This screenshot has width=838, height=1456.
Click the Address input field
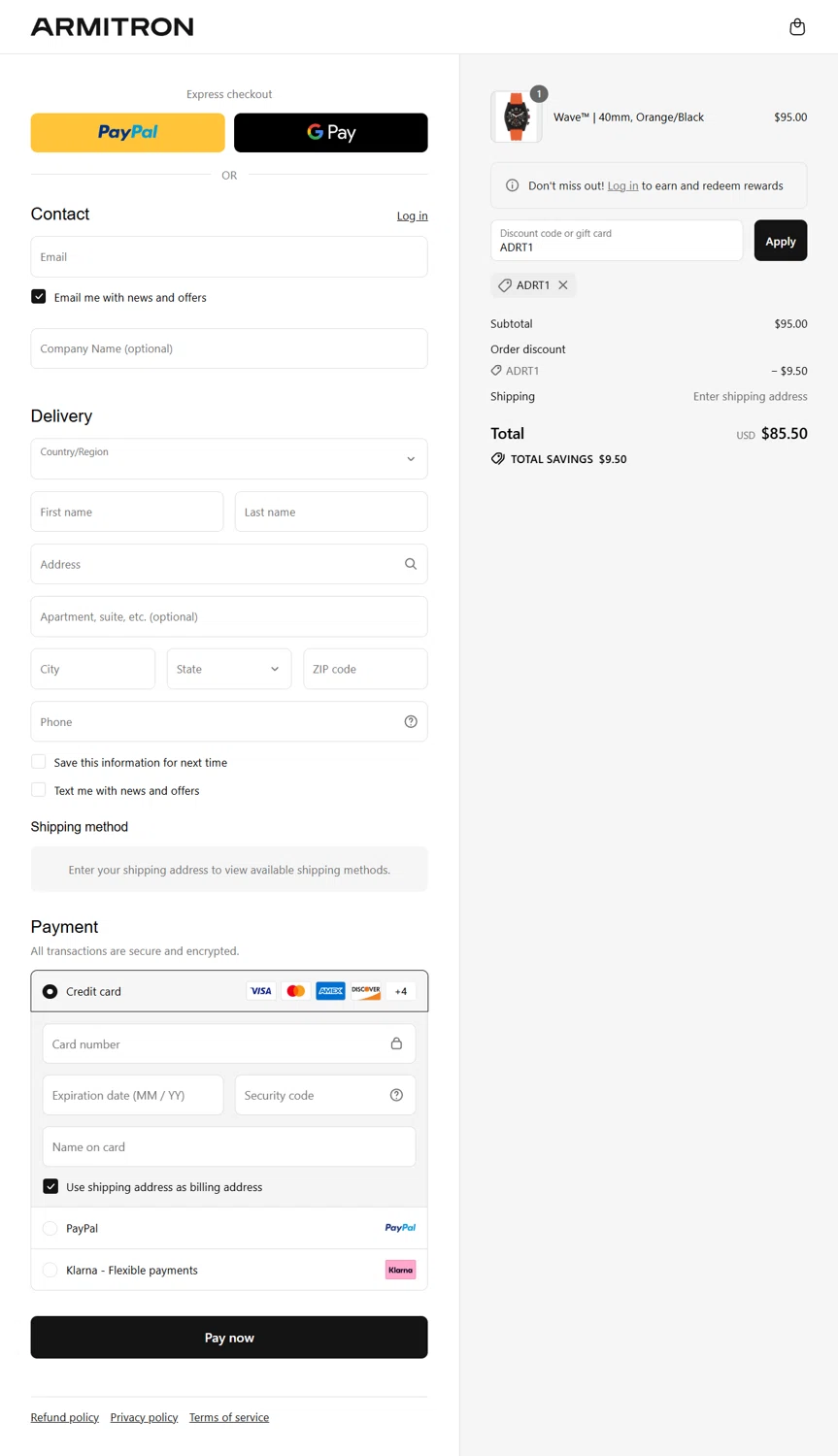click(229, 564)
